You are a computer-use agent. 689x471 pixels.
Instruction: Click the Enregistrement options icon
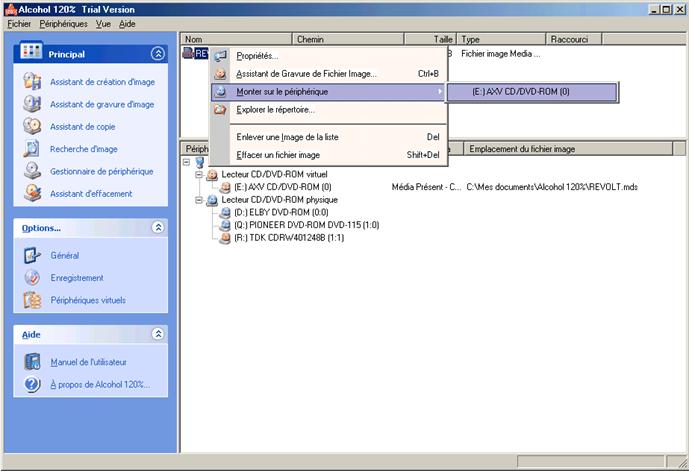pos(32,278)
